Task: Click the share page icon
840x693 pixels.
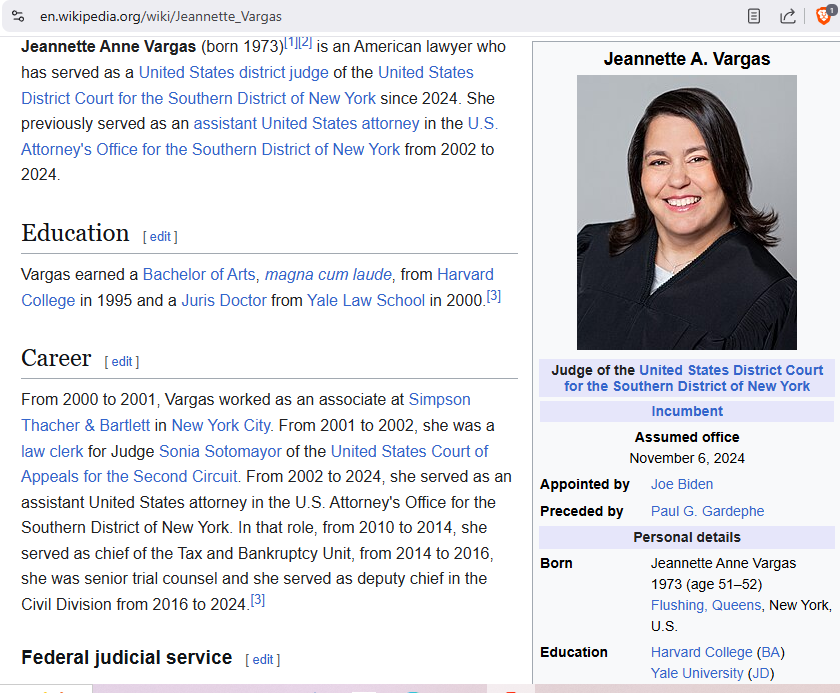Action: (x=787, y=16)
